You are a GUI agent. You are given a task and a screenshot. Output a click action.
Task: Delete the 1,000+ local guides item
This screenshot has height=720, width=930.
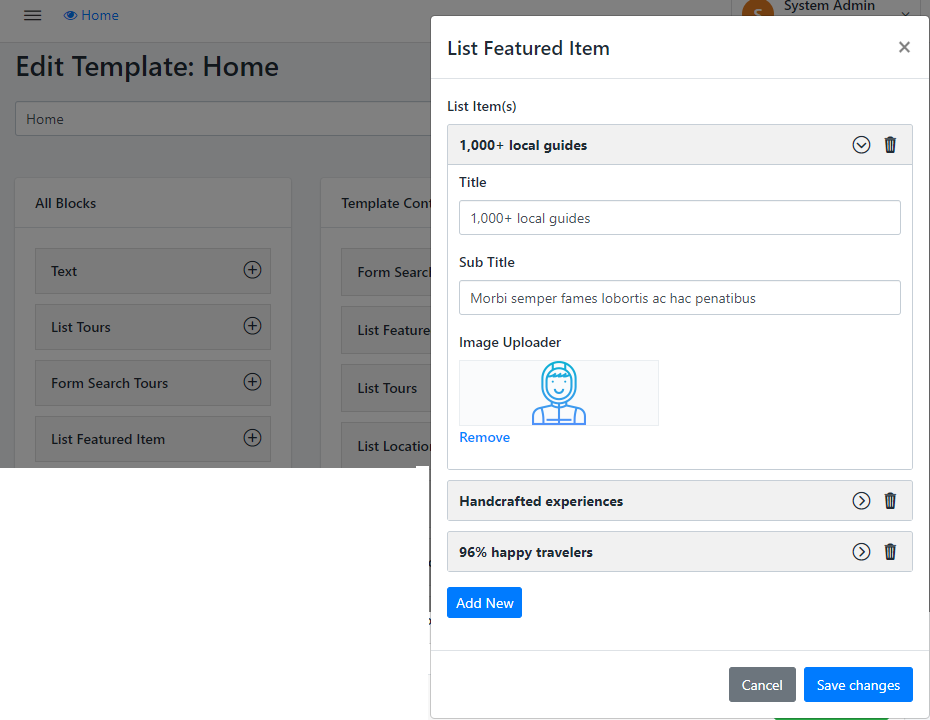[x=890, y=145]
